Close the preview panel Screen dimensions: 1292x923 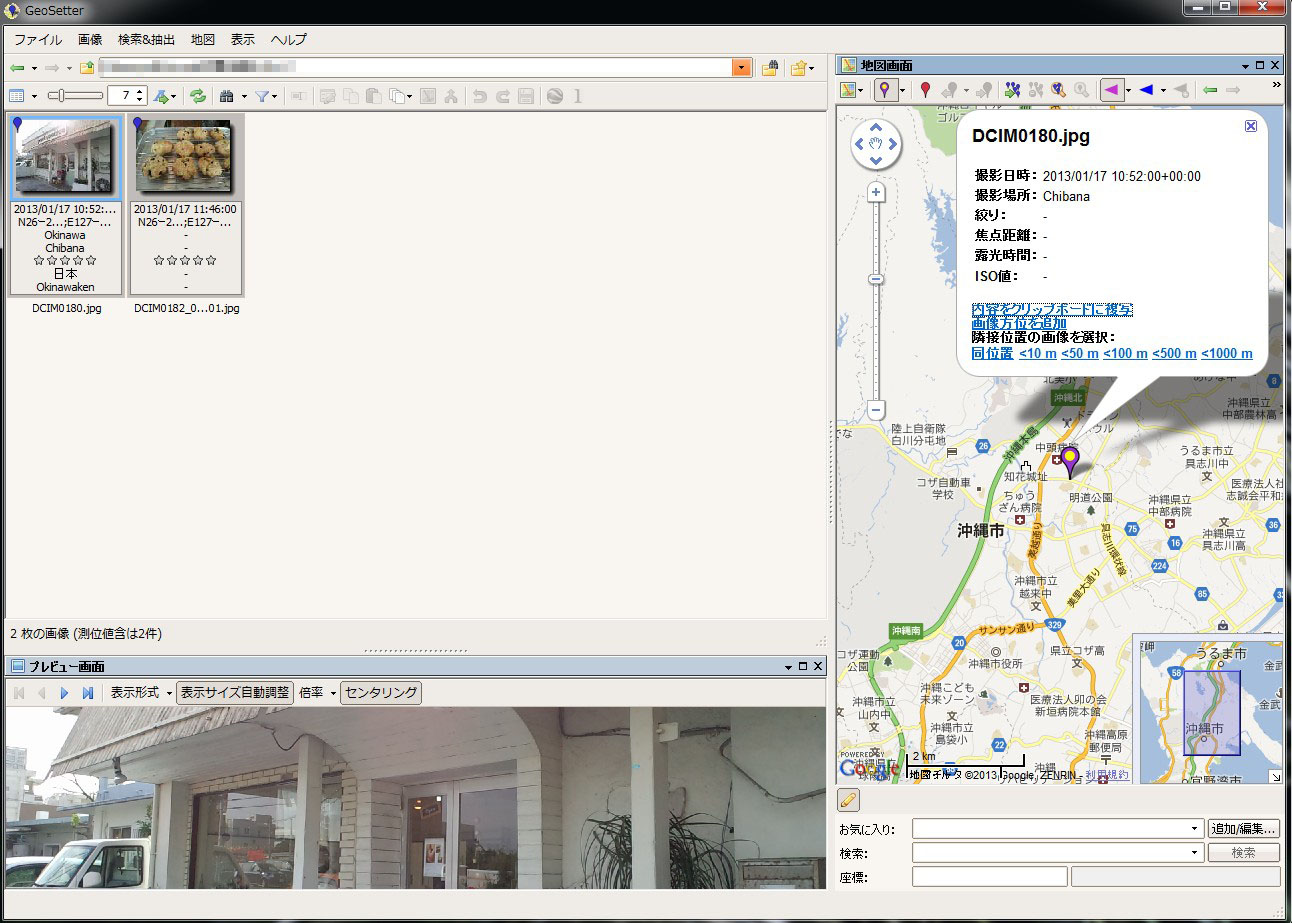[x=818, y=666]
